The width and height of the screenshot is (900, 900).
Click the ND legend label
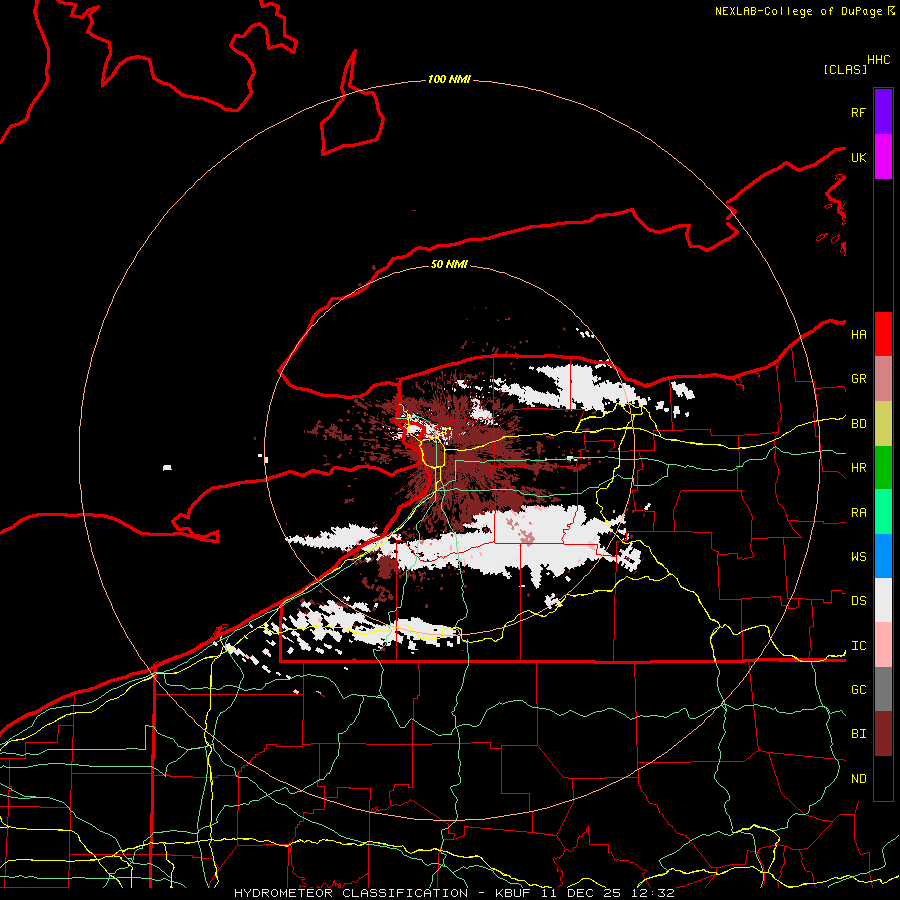[859, 779]
